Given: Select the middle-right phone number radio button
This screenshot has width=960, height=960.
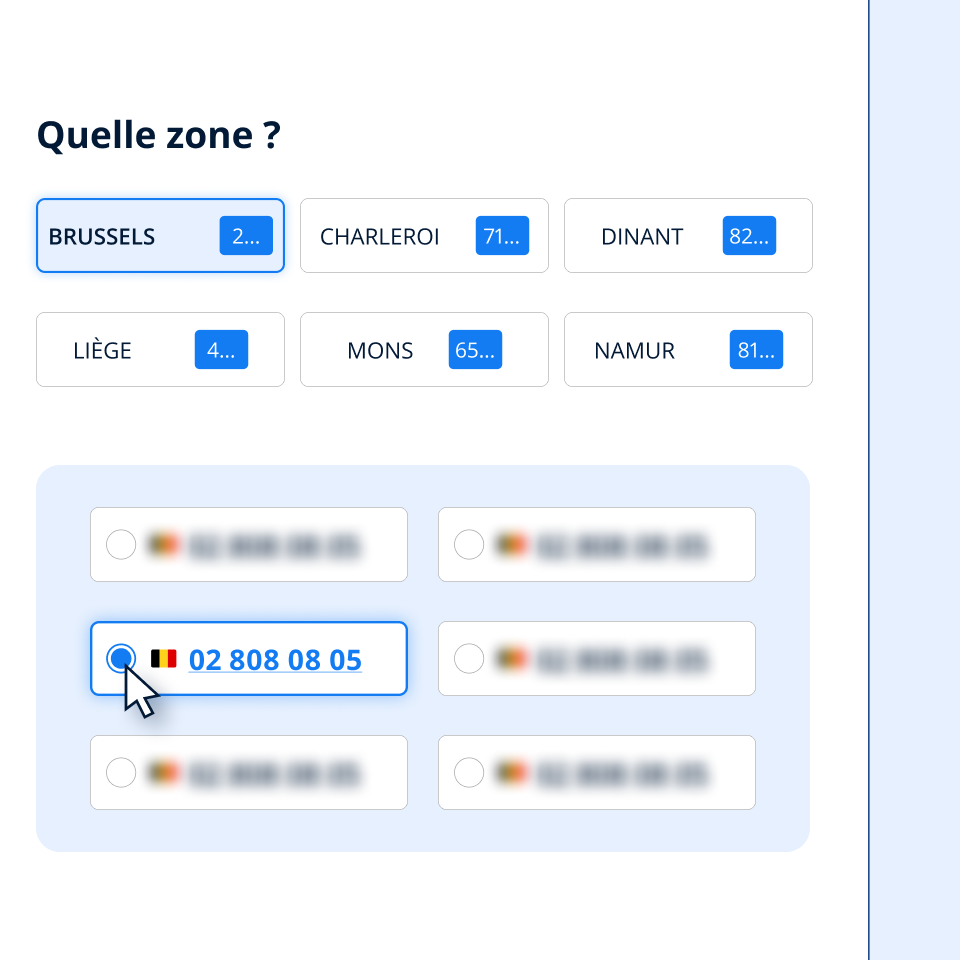Looking at the screenshot, I should pos(468,658).
